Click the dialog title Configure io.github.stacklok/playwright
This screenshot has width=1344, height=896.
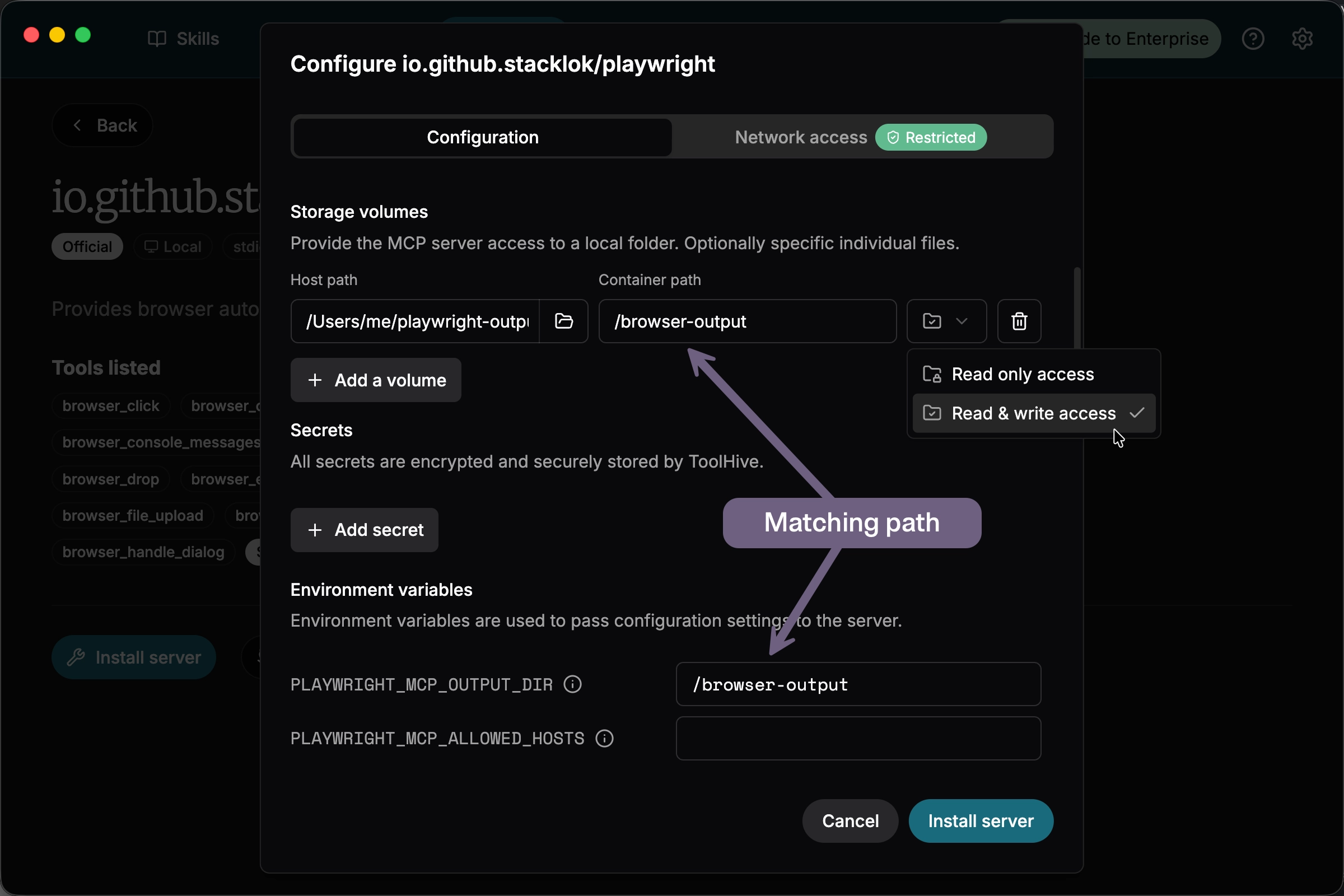(502, 64)
